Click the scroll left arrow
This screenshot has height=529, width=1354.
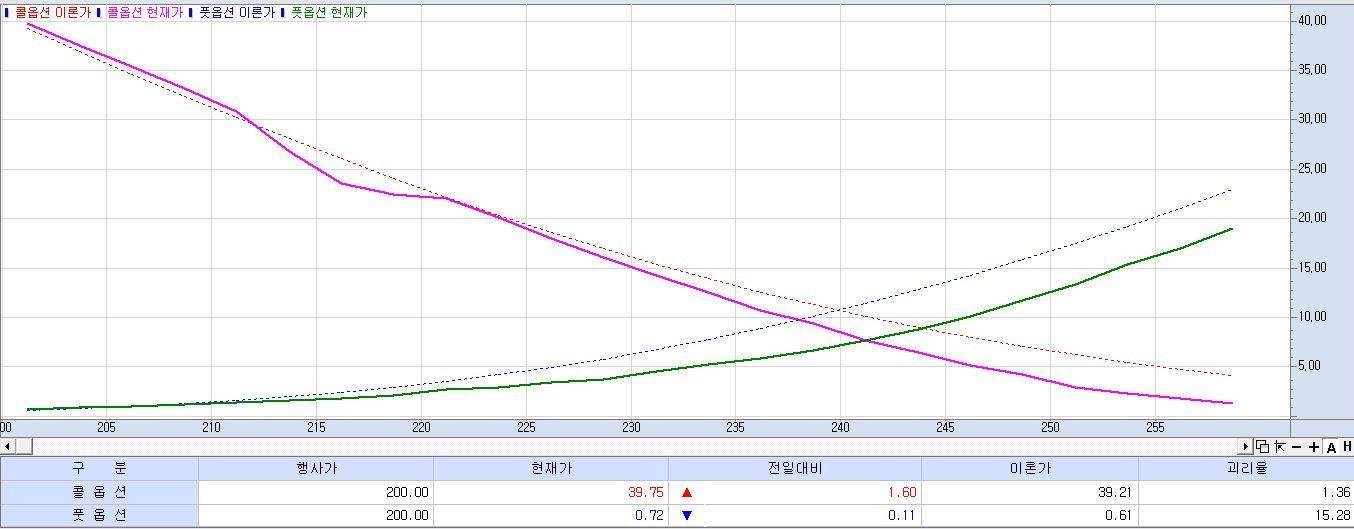pos(6,447)
